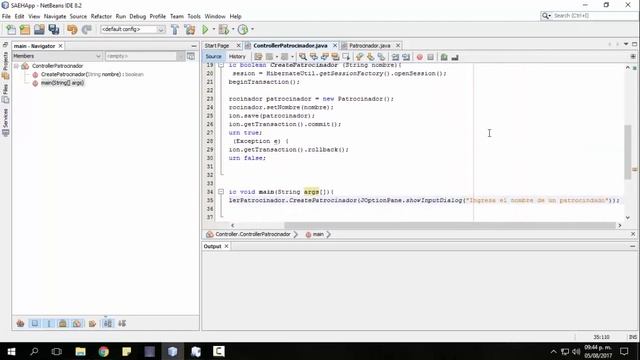
Task: Open the Refactor menu
Action: (x=101, y=16)
